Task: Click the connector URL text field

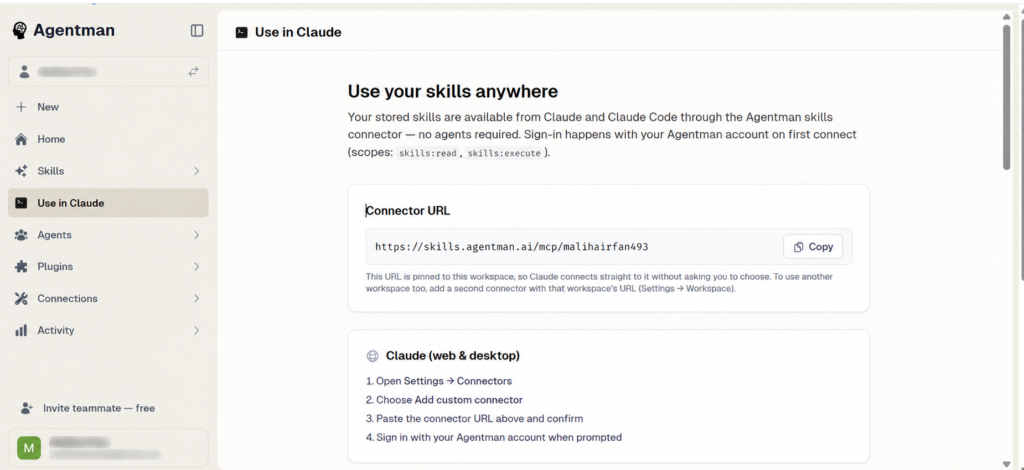Action: tap(609, 247)
